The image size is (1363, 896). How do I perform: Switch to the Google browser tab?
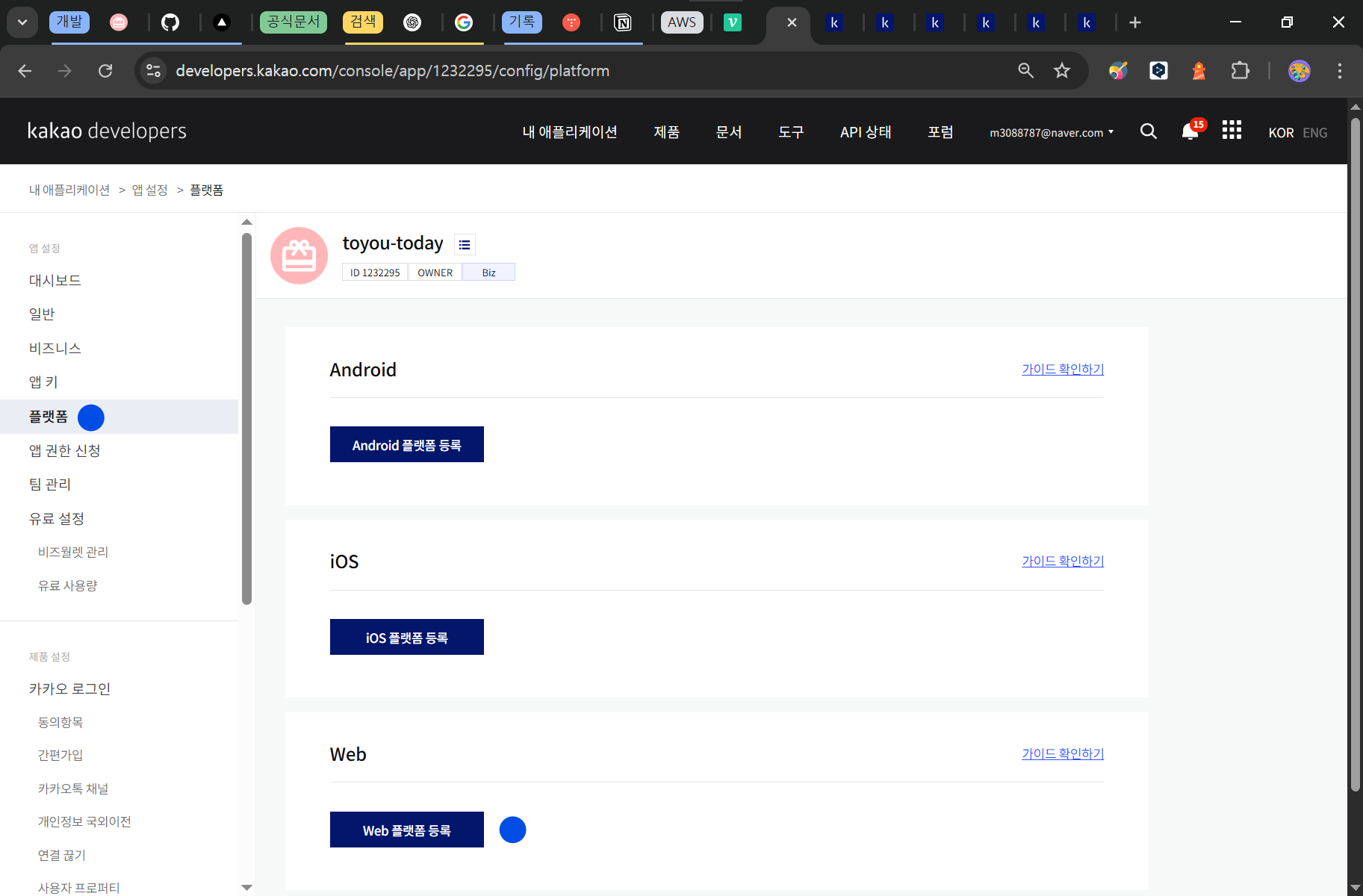coord(464,22)
